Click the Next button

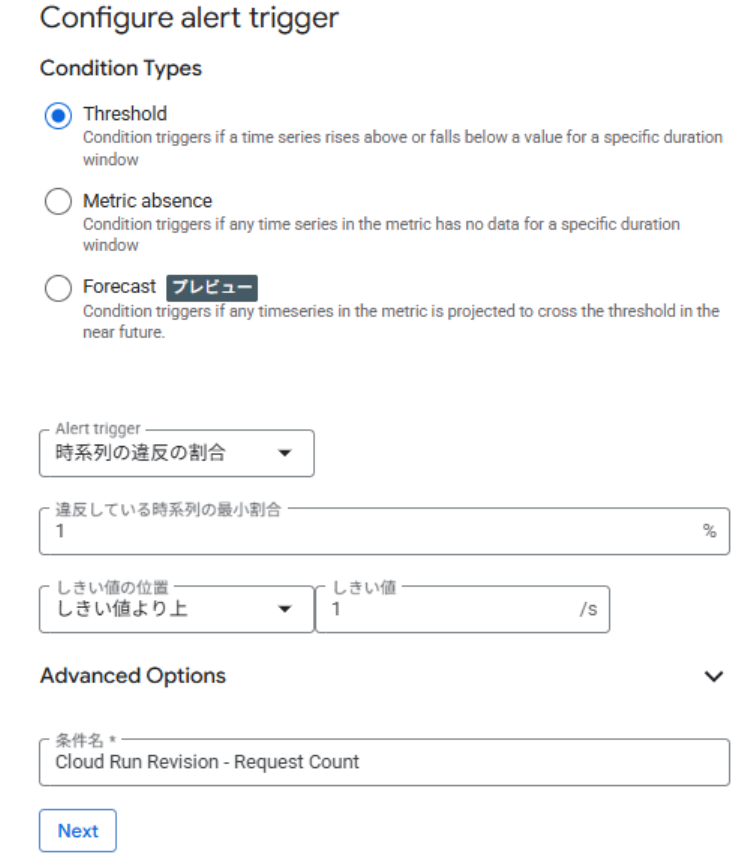tap(78, 831)
